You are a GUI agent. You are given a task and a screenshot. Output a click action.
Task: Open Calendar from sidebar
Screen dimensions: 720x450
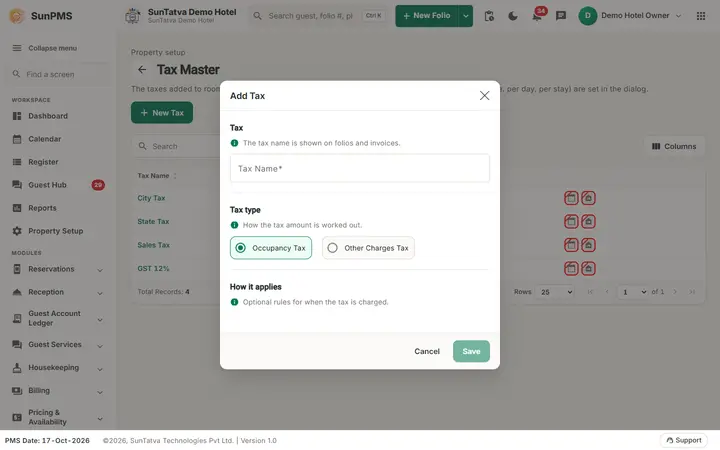click(45, 139)
